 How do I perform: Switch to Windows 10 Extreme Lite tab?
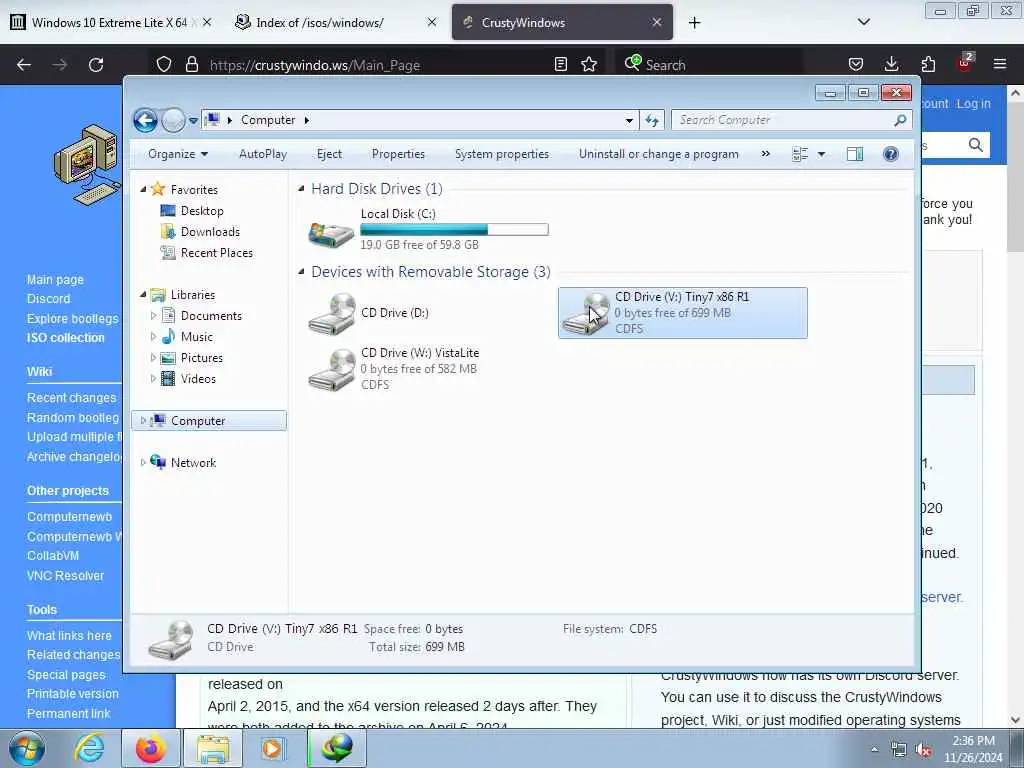(112, 22)
